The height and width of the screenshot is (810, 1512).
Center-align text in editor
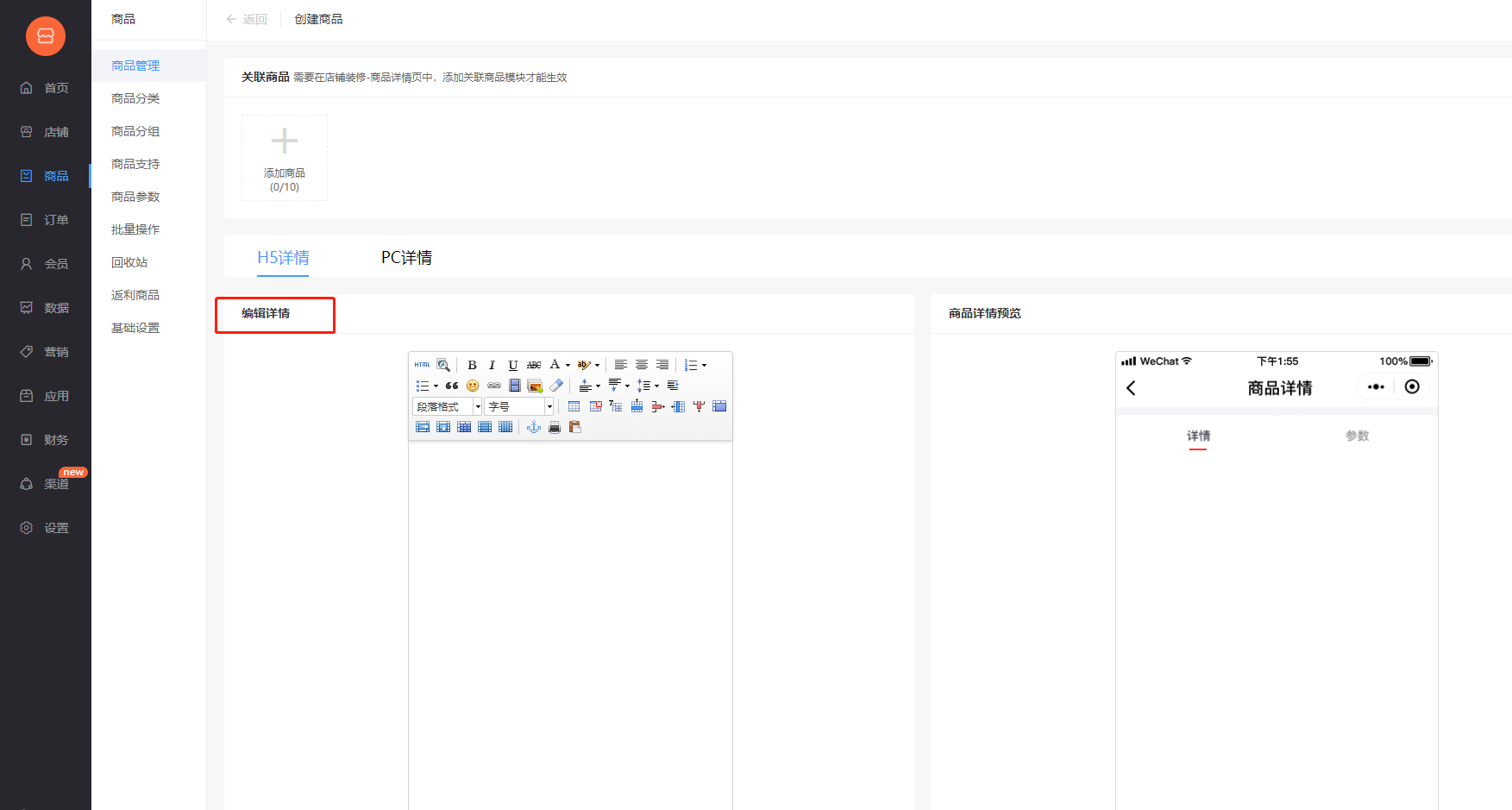[642, 365]
